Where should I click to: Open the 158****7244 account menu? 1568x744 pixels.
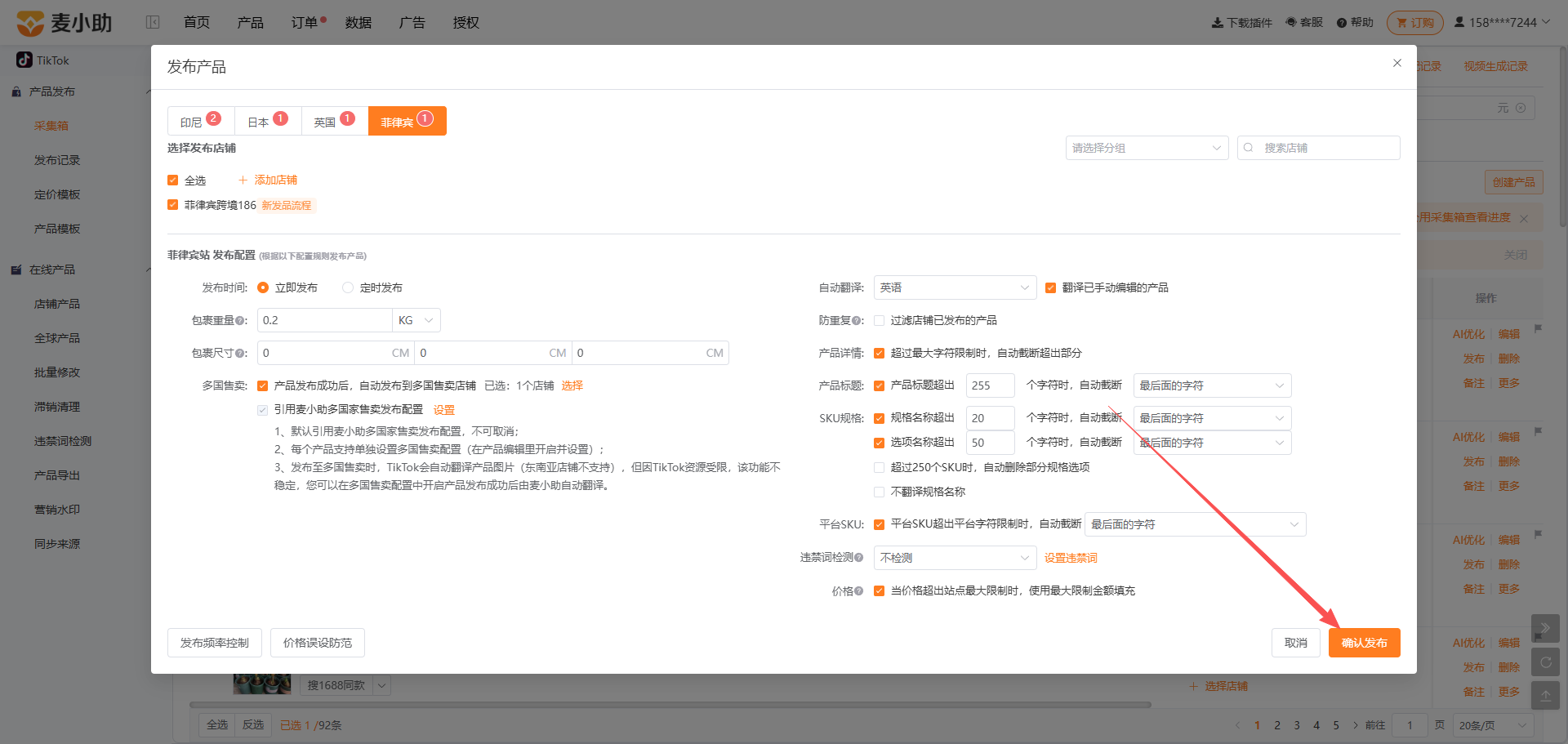click(x=1502, y=22)
